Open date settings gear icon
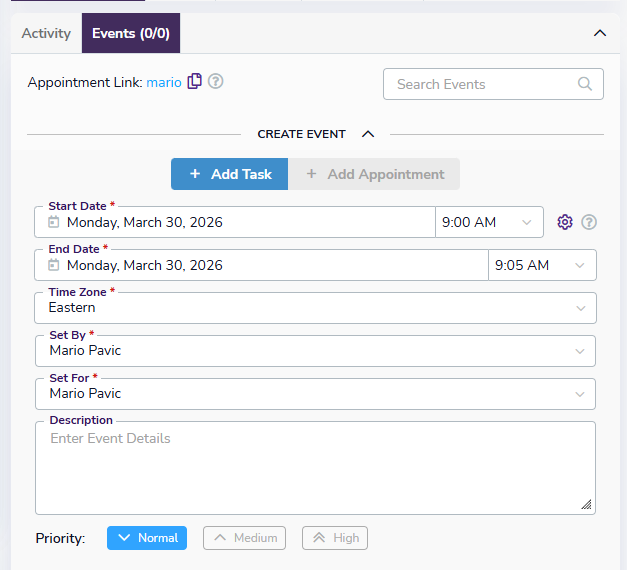627x570 pixels. [565, 222]
